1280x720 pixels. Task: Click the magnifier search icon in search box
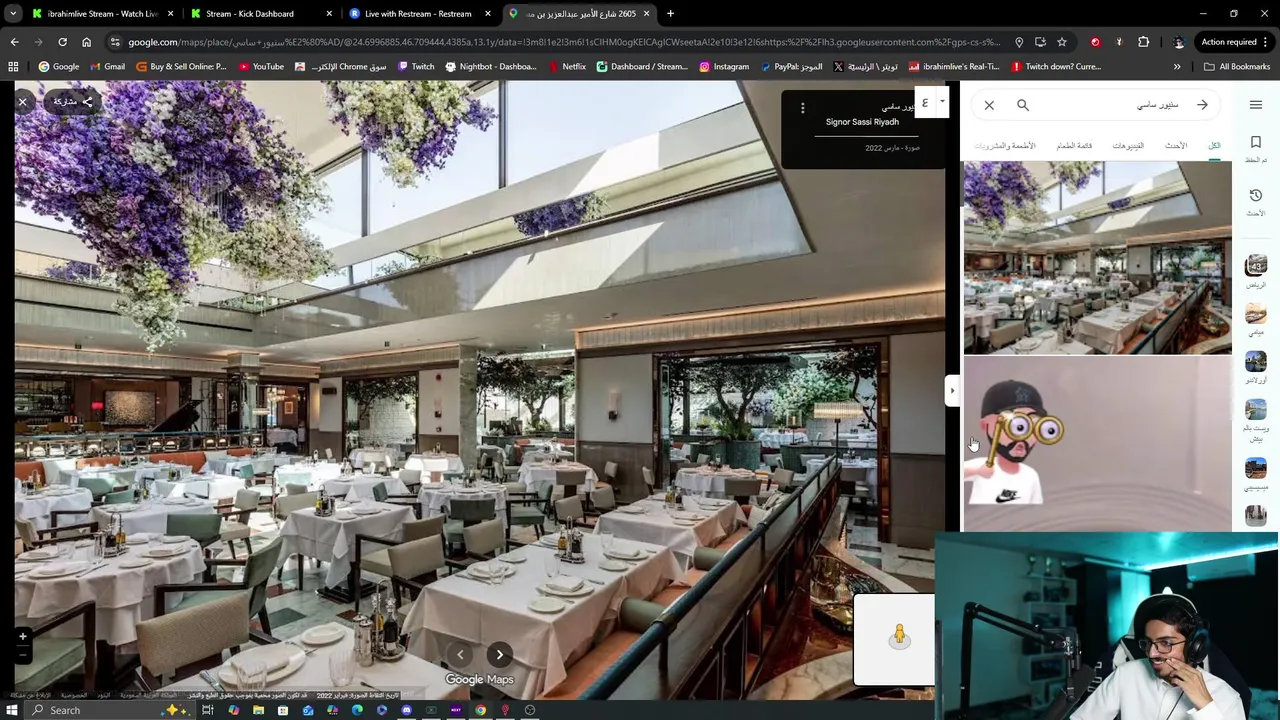pos(1023,105)
